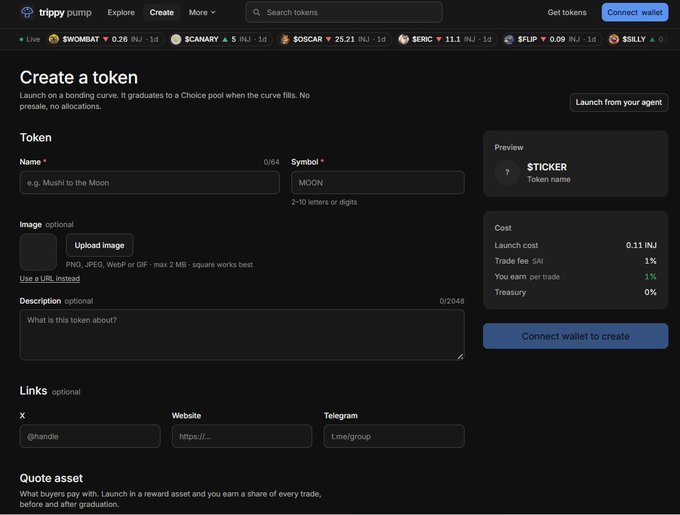Focus the Search tokens field
This screenshot has width=680, height=515.
click(x=344, y=13)
